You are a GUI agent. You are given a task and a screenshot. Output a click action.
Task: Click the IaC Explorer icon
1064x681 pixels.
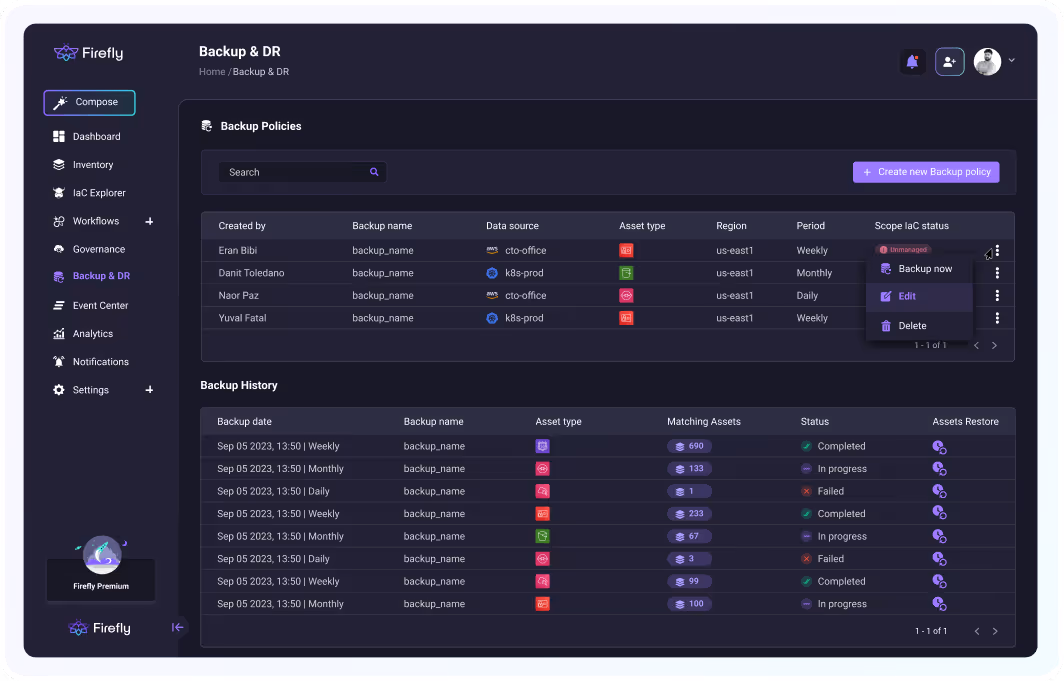click(x=57, y=192)
